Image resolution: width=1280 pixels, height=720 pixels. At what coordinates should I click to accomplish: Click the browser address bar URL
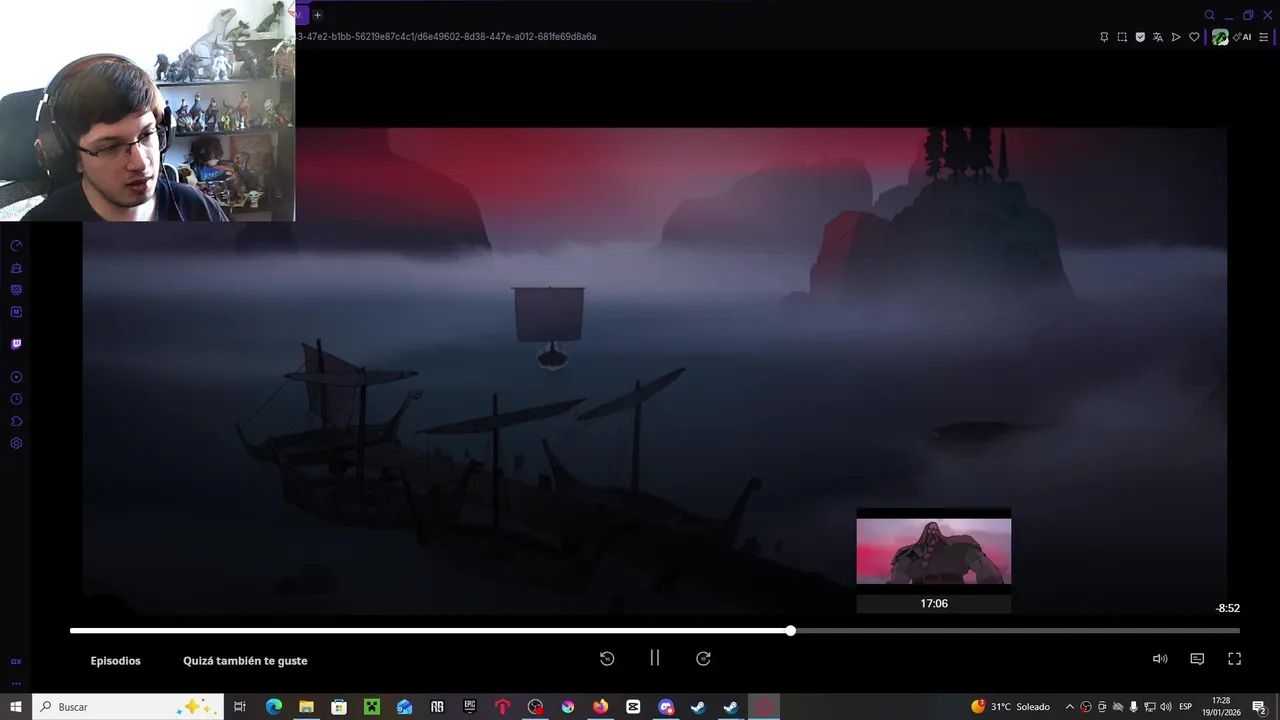tap(446, 37)
